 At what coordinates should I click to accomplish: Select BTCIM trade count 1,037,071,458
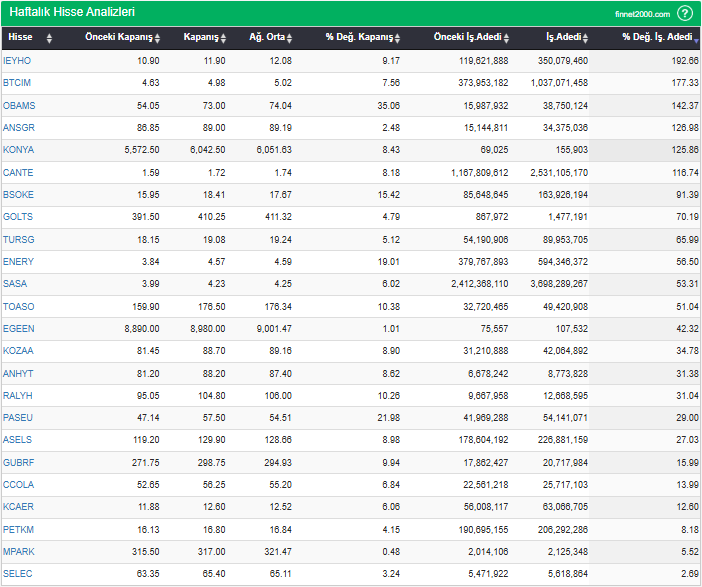559,83
